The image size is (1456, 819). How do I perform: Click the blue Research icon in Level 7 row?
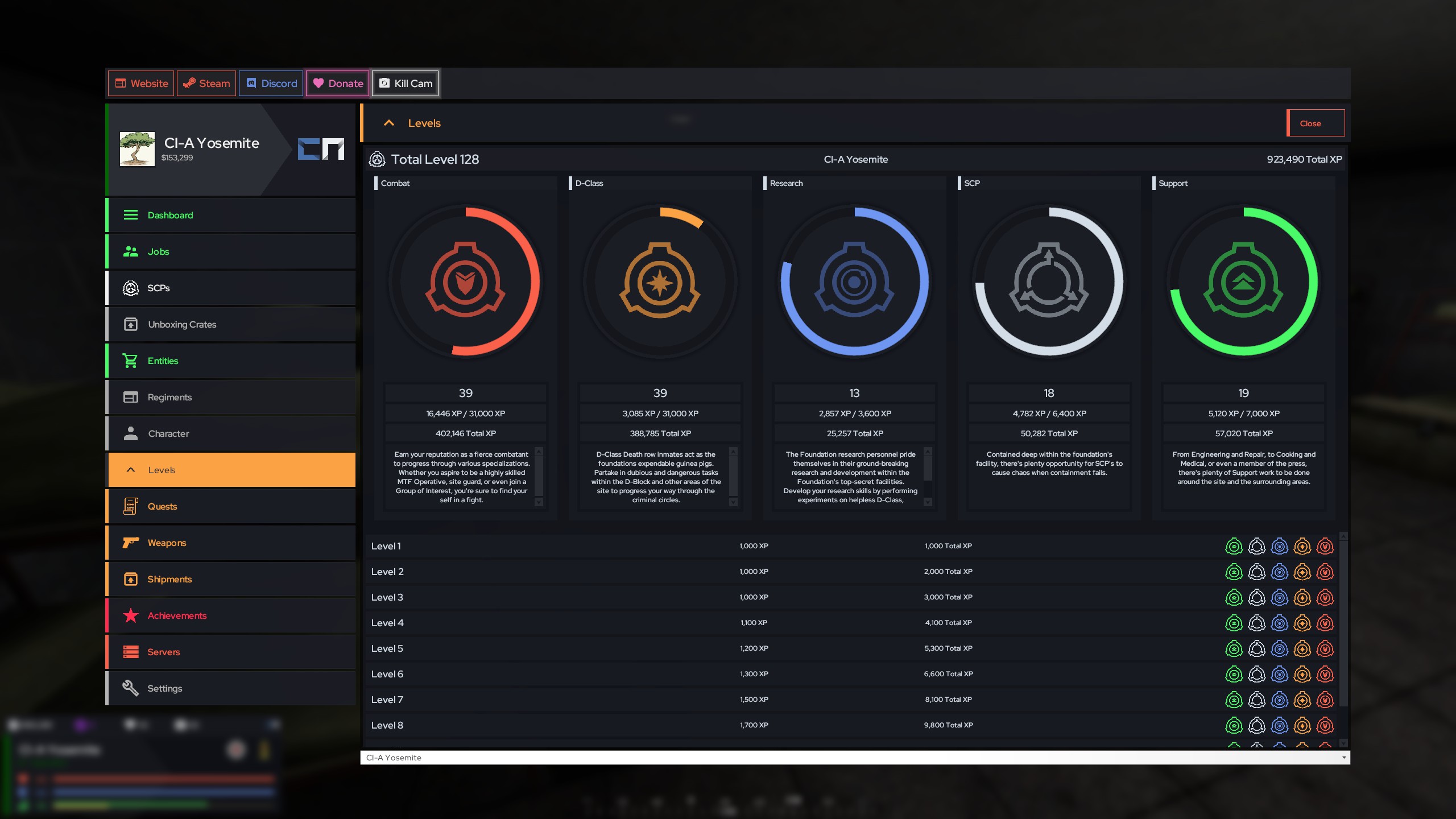tap(1280, 700)
